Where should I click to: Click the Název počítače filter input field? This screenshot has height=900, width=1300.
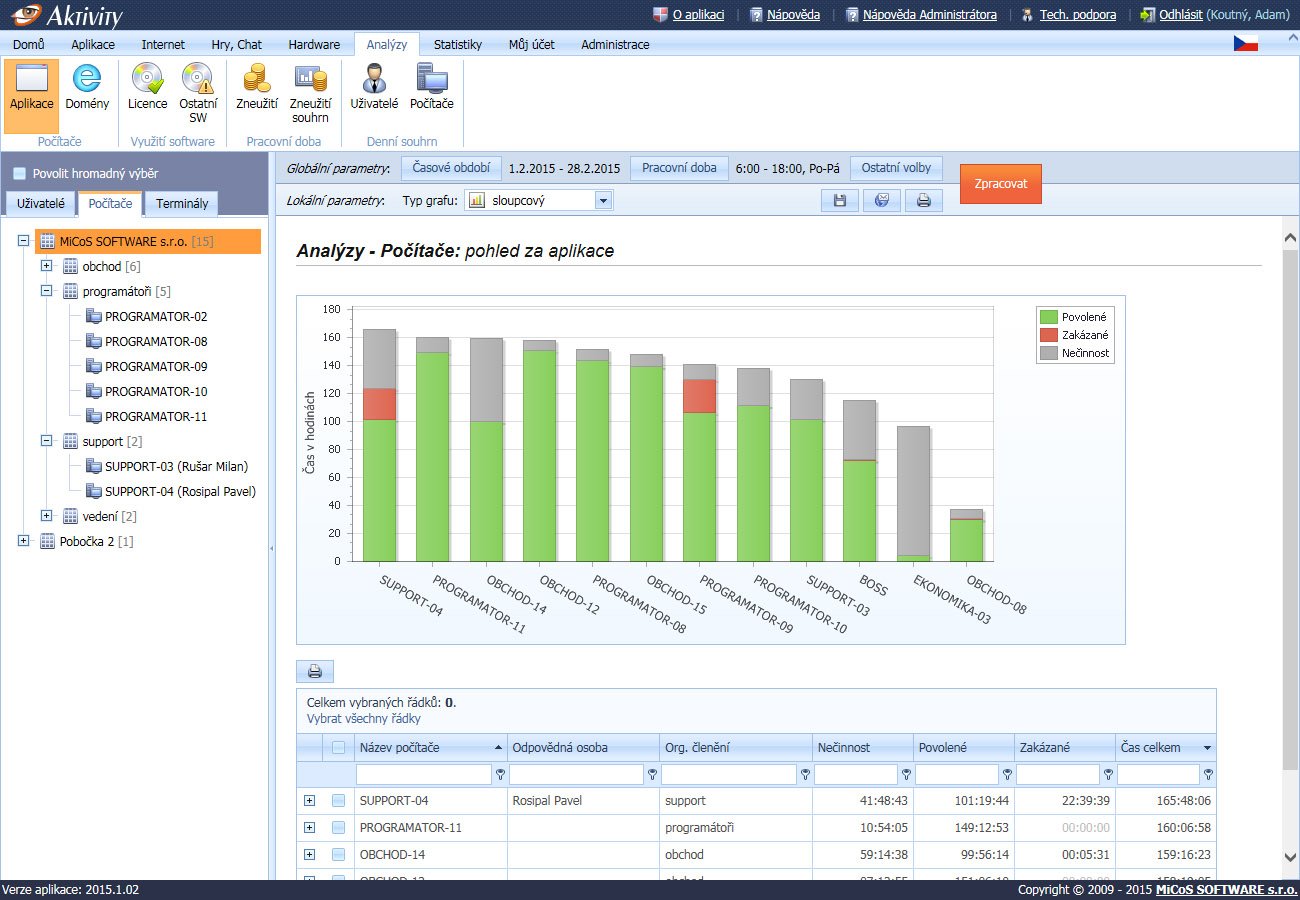[x=424, y=774]
